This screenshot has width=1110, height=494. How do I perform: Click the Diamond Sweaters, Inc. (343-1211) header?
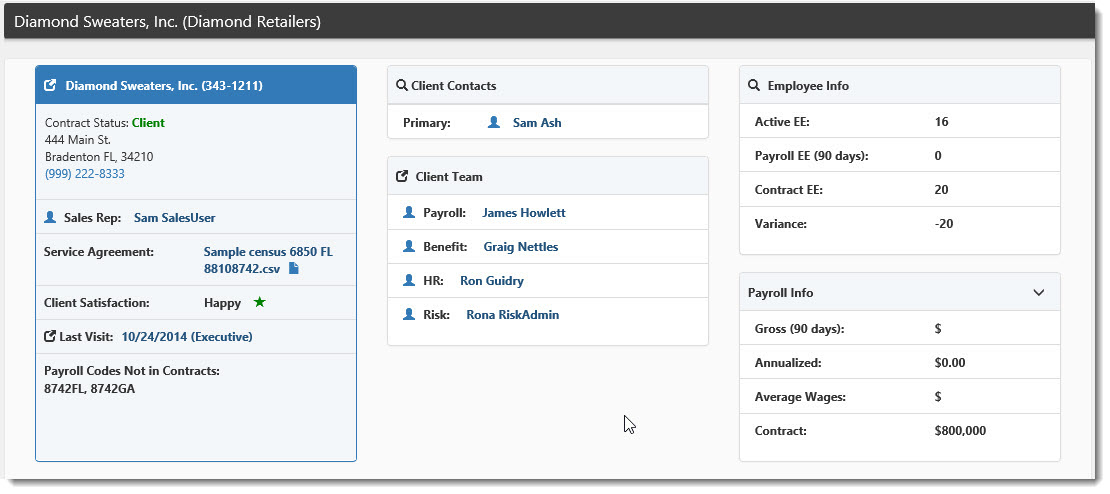tap(164, 86)
